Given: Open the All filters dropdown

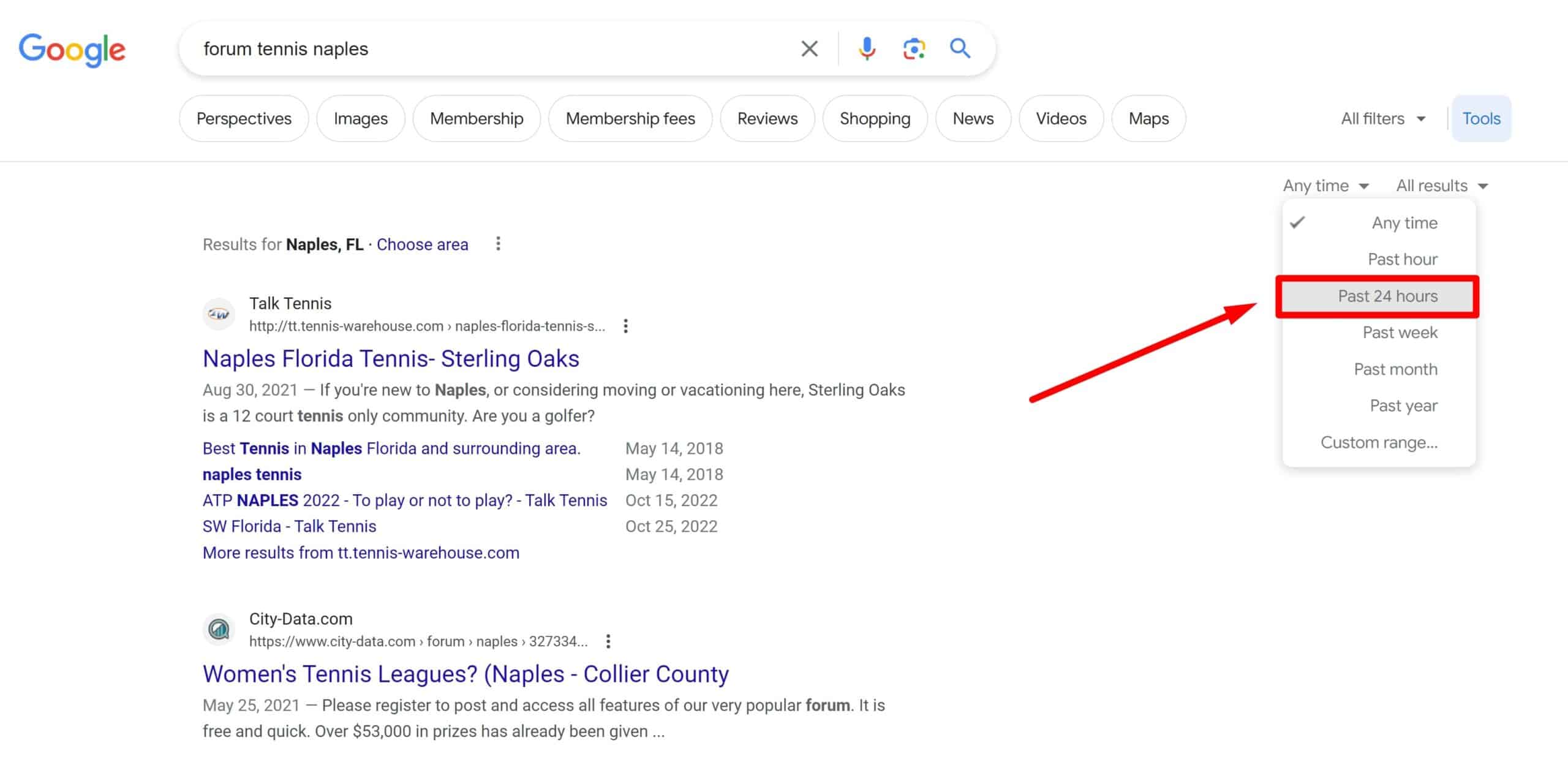Looking at the screenshot, I should coord(1382,119).
